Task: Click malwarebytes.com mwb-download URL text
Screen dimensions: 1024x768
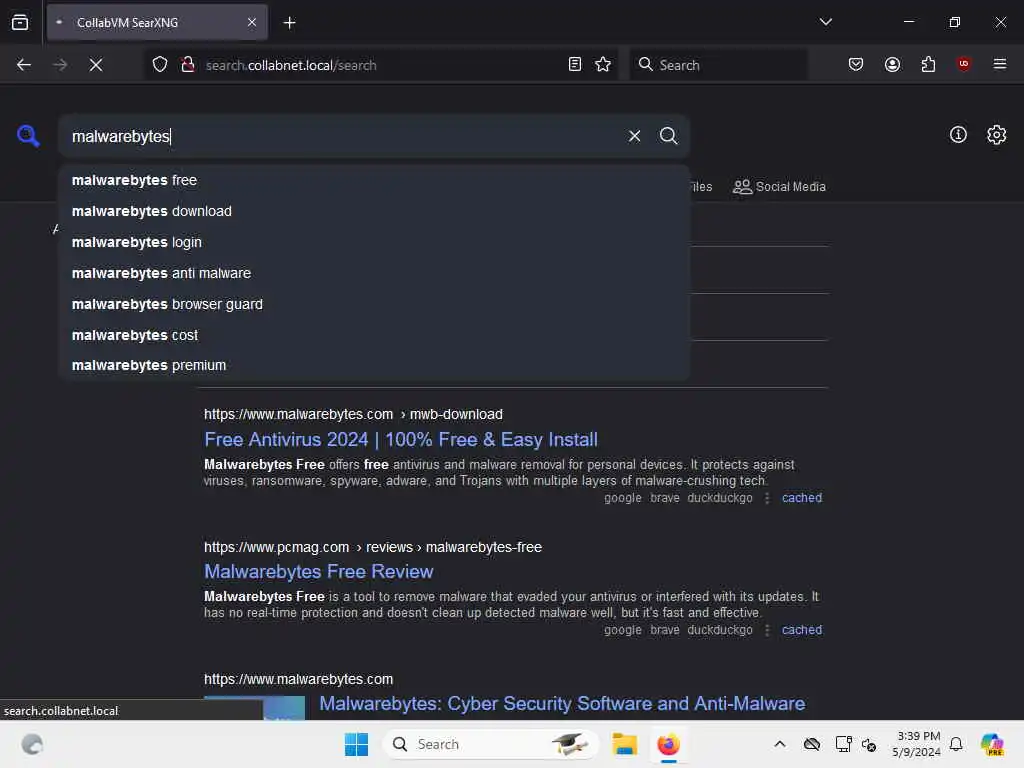Action: (353, 414)
